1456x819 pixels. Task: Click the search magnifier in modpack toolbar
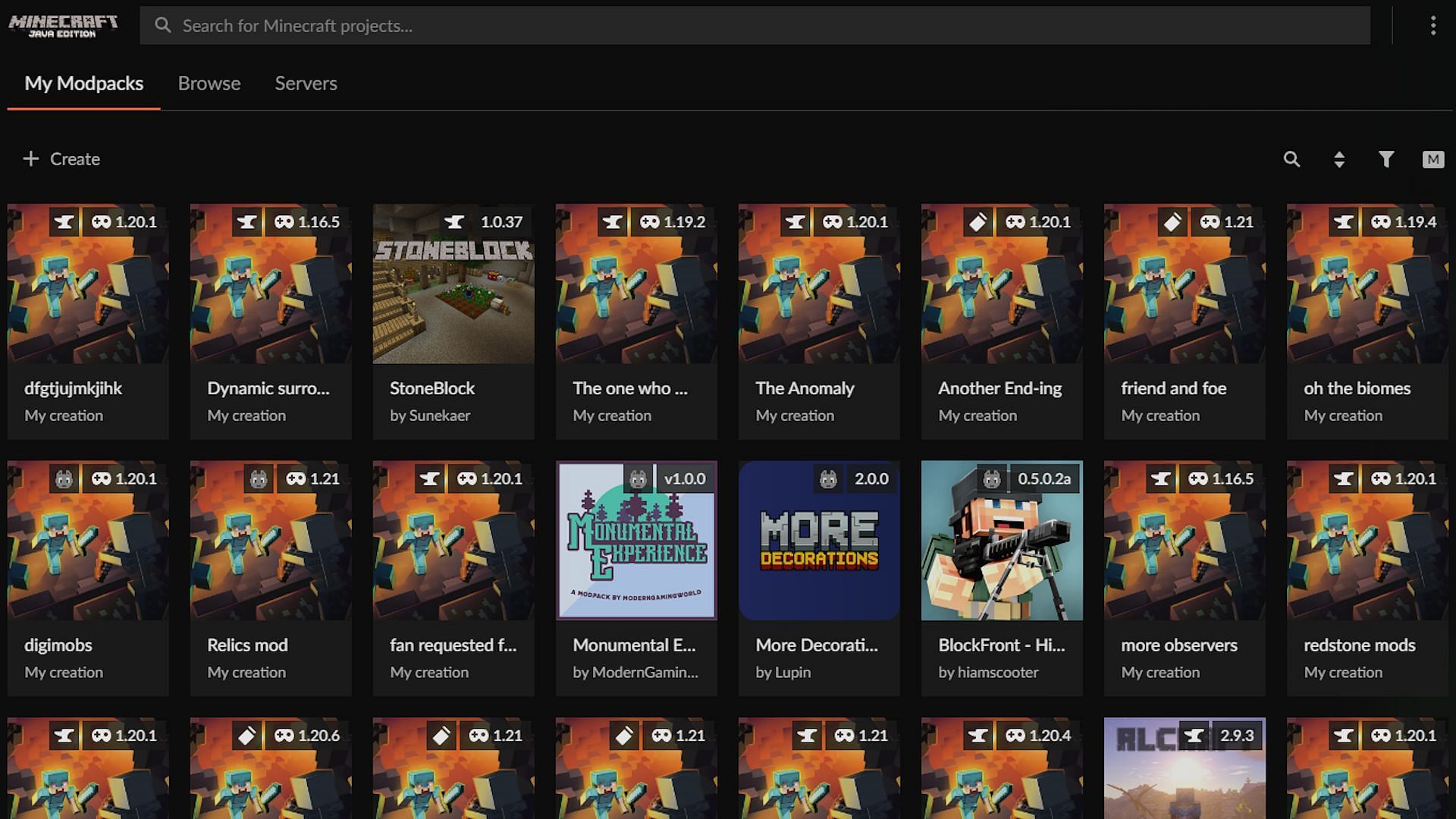[x=1291, y=159]
